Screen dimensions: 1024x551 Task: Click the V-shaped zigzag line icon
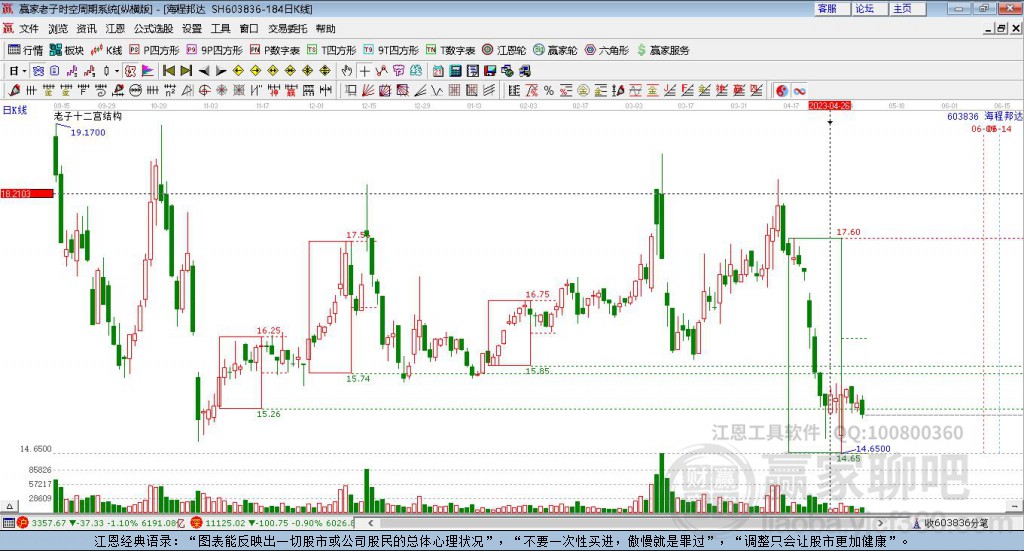pos(436,91)
